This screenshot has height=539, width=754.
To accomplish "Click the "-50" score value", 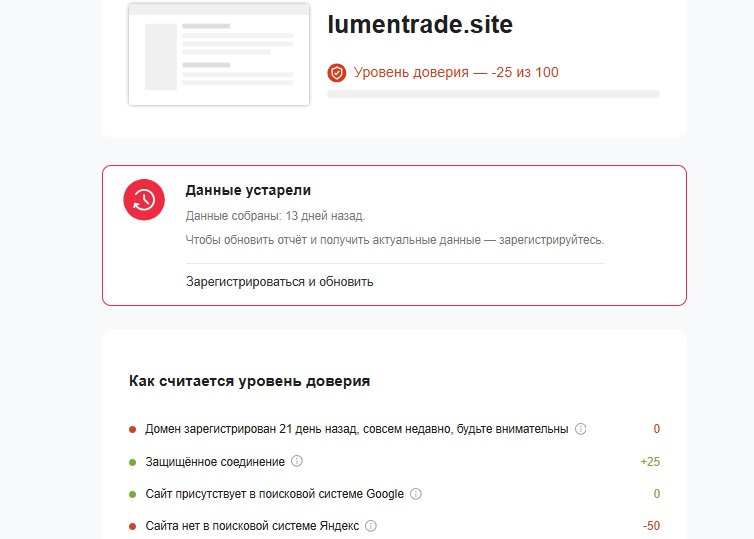I will pos(652,526).
